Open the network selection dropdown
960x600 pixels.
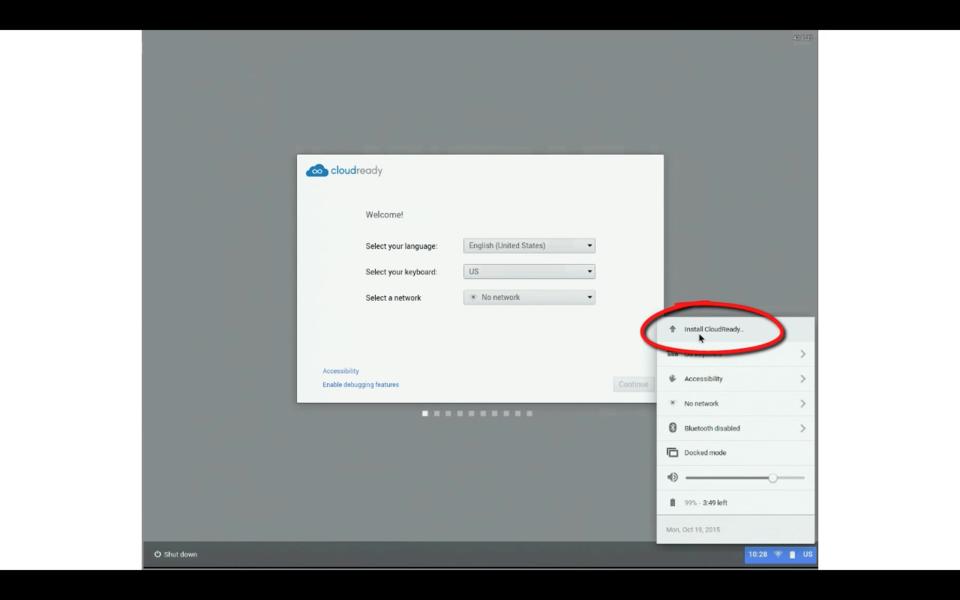[x=529, y=297]
